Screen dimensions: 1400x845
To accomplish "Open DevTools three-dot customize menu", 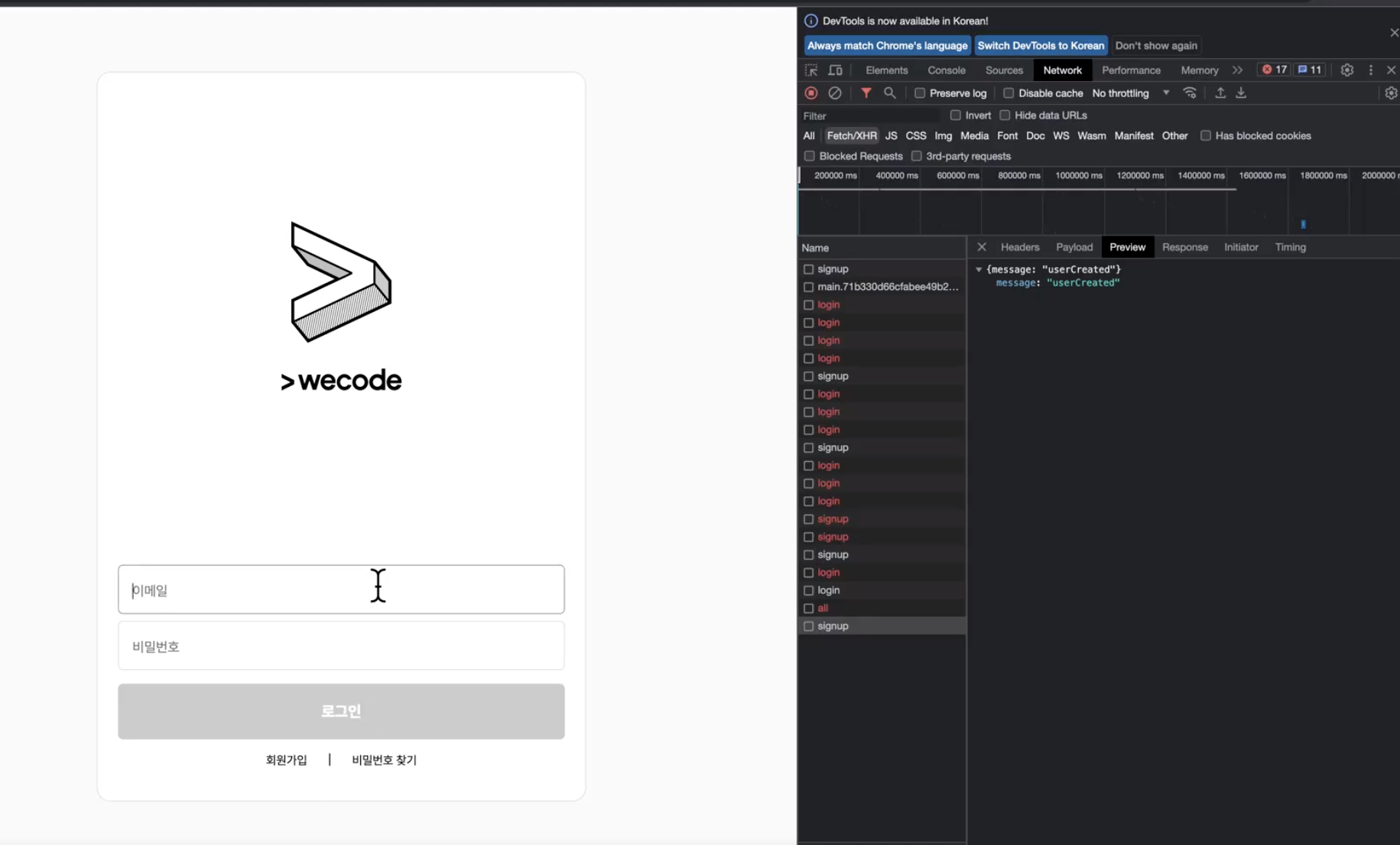I will [1371, 70].
